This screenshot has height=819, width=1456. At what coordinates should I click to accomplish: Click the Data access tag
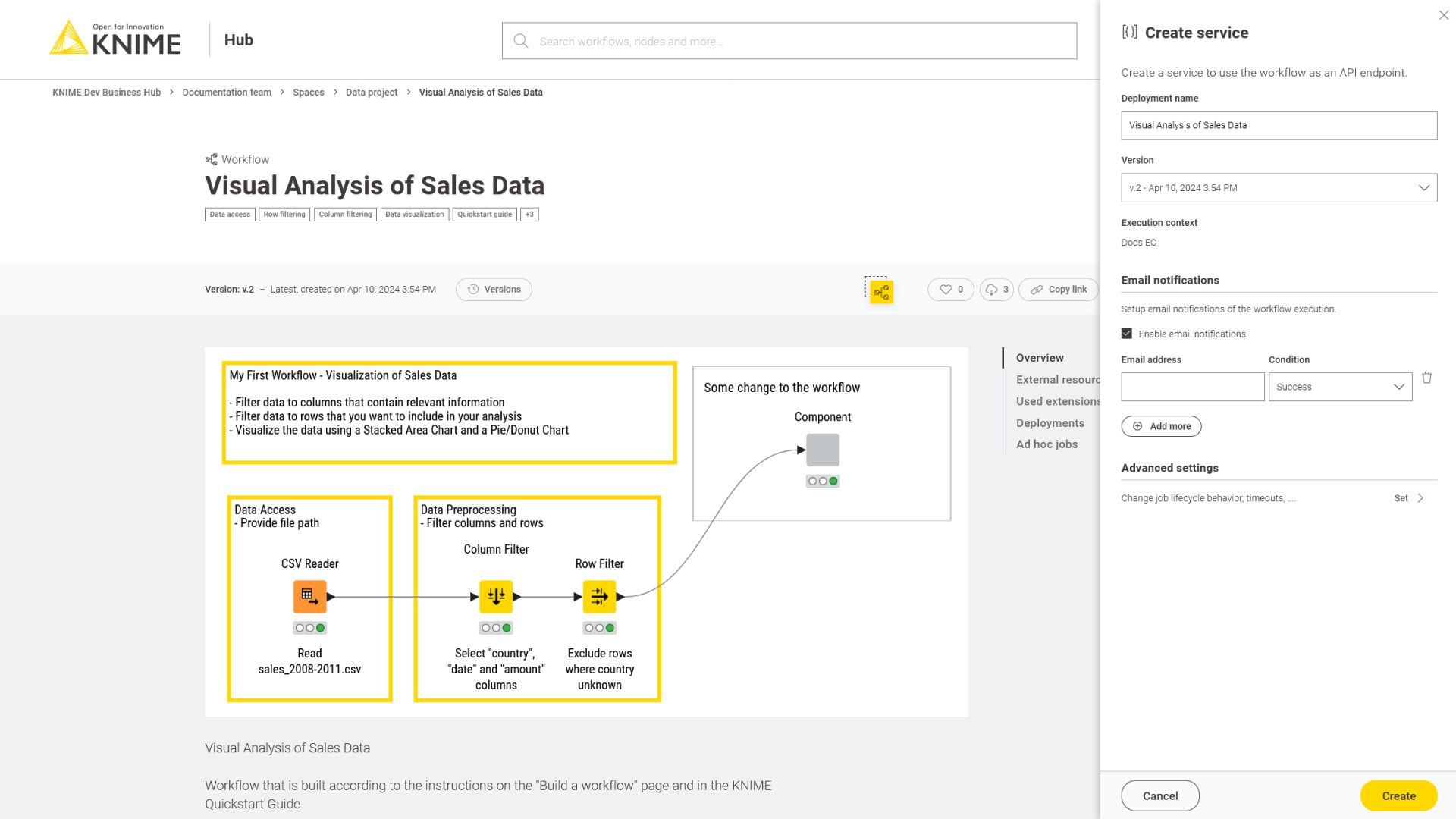click(230, 215)
